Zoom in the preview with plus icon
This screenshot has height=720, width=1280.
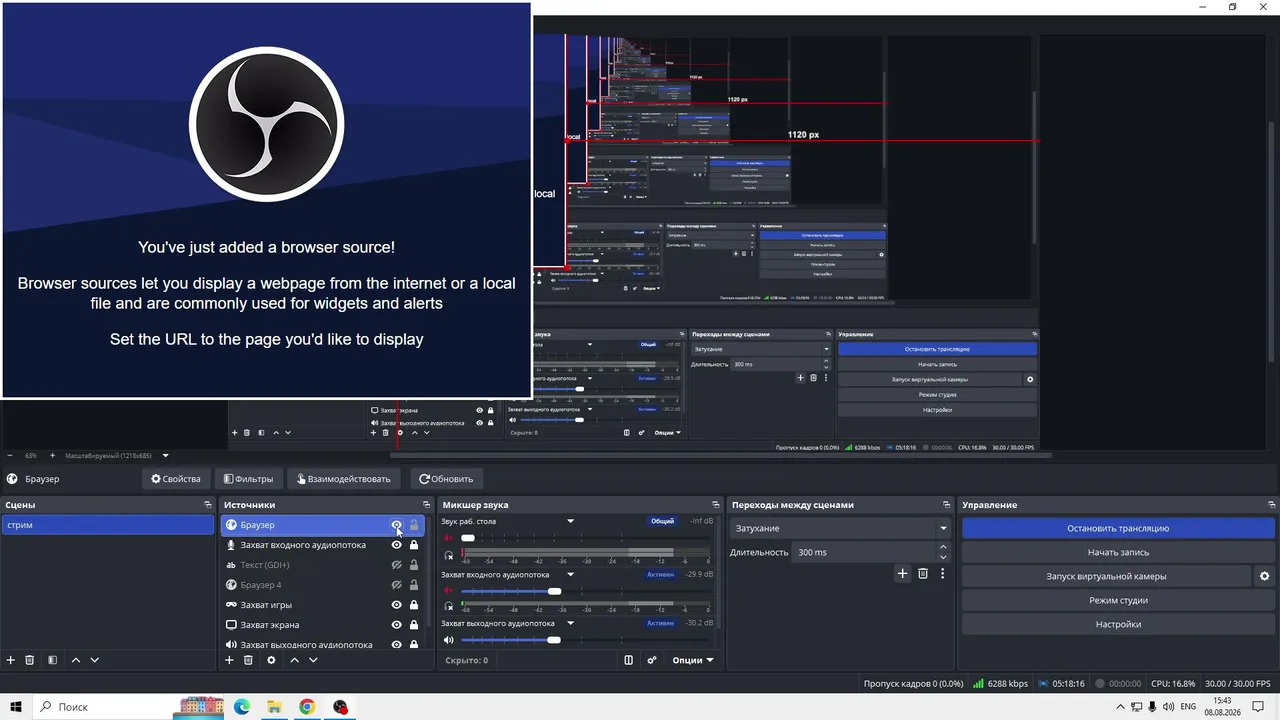click(x=53, y=455)
